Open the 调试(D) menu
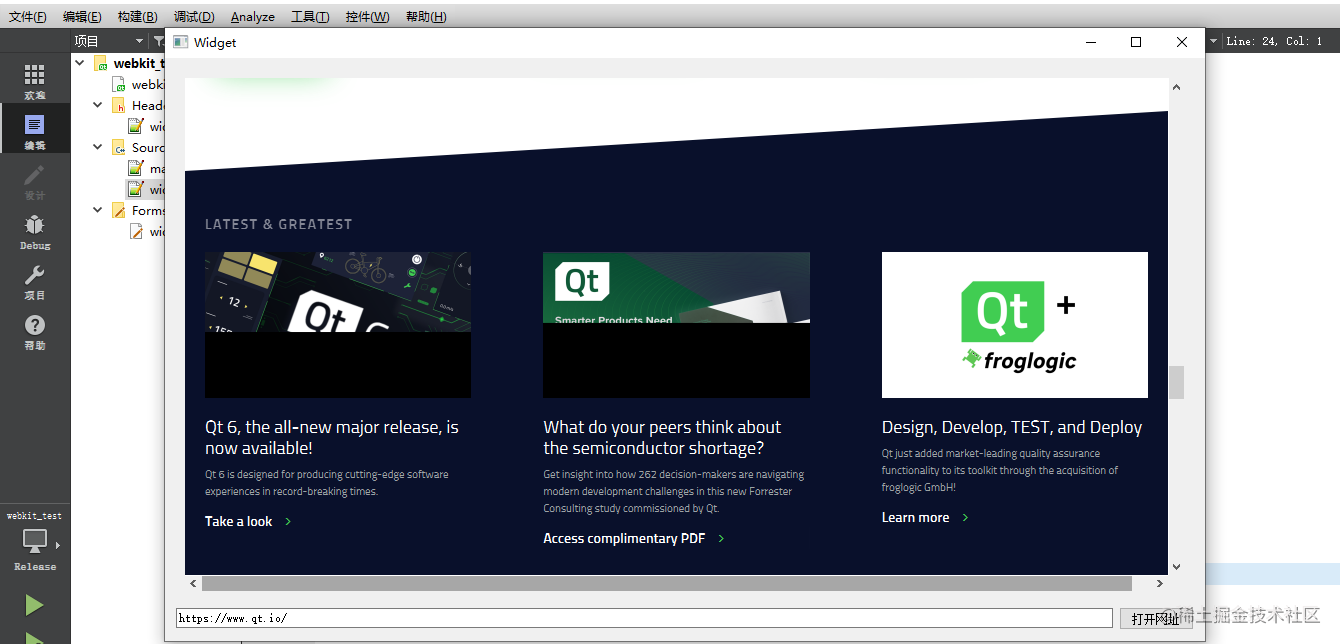This screenshot has height=644, width=1340. (194, 17)
